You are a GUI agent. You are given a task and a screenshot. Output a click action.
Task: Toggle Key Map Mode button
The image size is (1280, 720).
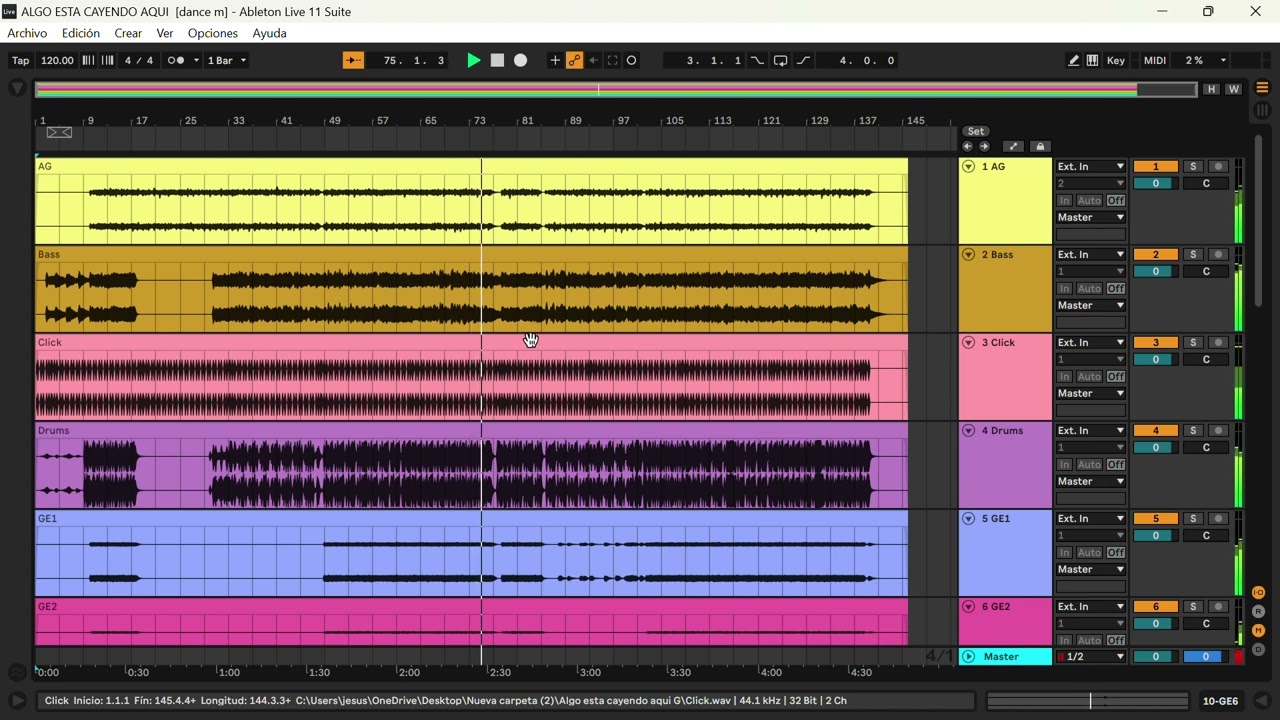click(1116, 61)
